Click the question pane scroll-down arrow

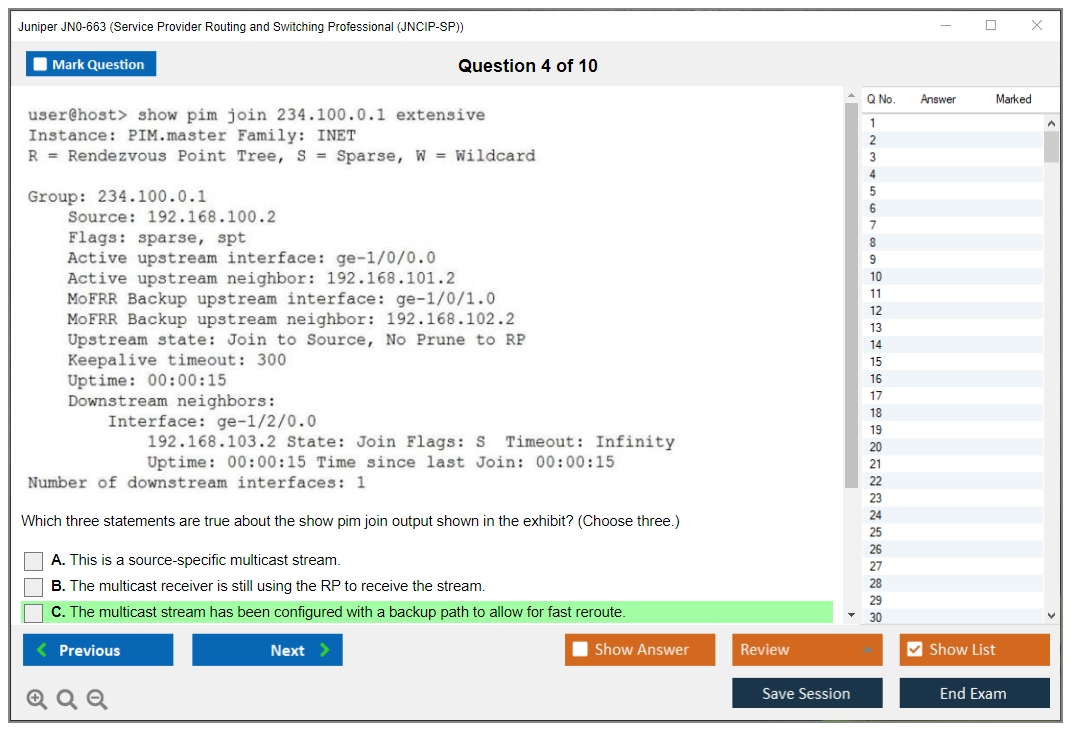851,615
